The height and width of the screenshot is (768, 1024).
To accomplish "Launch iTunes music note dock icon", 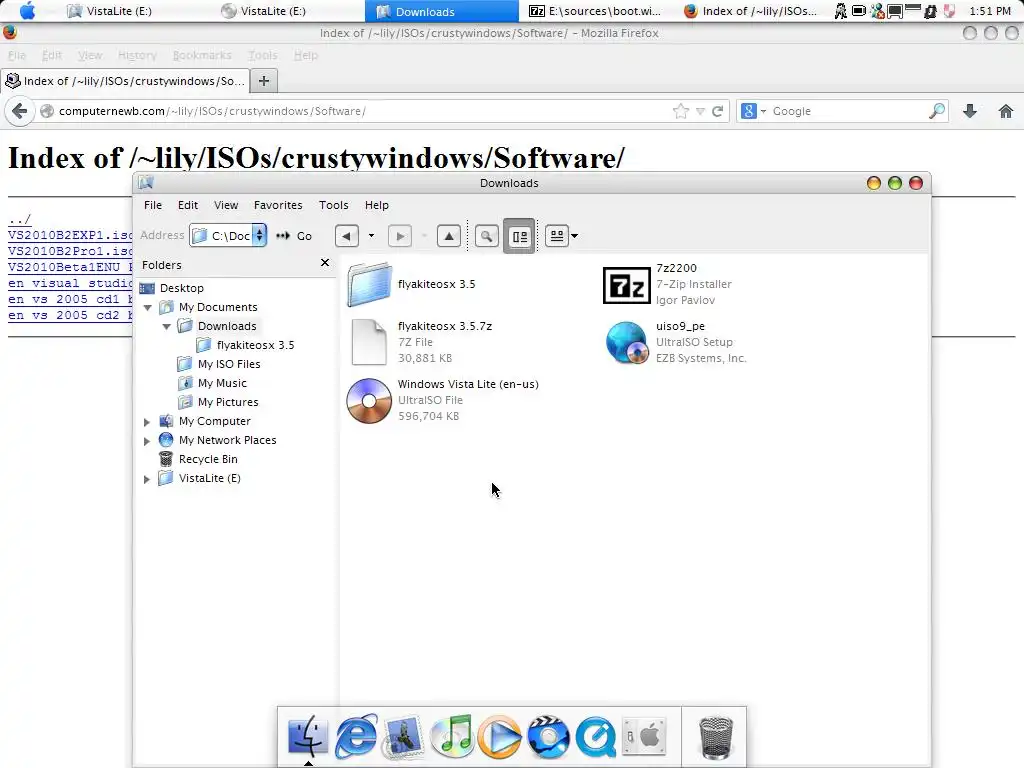I will pyautogui.click(x=452, y=737).
